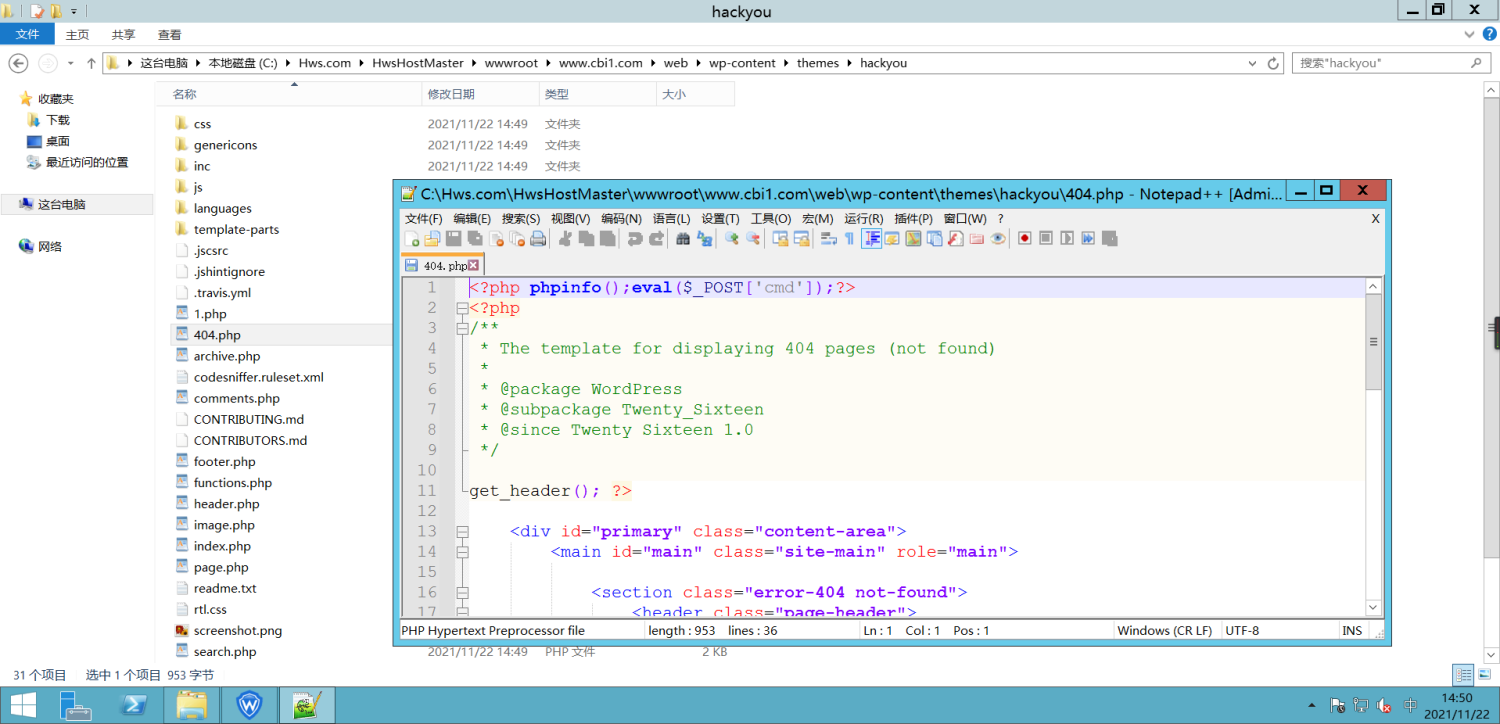Viewport: 1500px width, 724px height.
Task: Click the Undo arrow icon
Action: point(635,238)
